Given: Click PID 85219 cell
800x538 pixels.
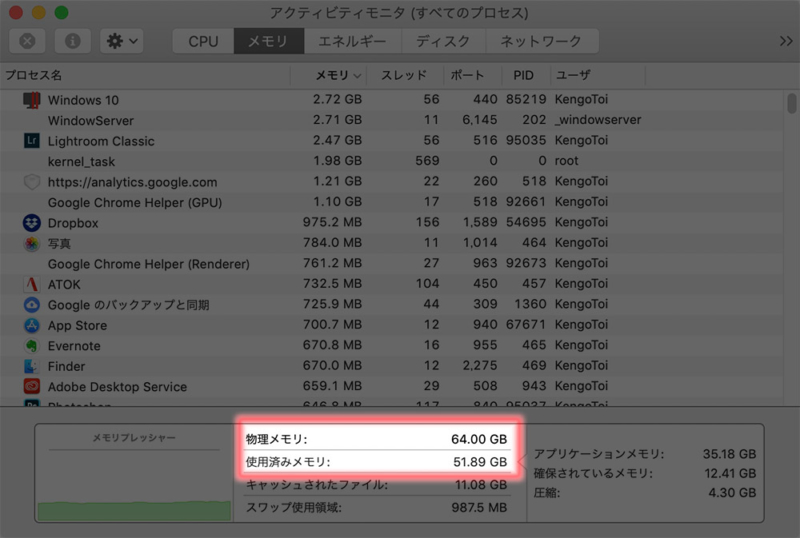Looking at the screenshot, I should click(526, 99).
